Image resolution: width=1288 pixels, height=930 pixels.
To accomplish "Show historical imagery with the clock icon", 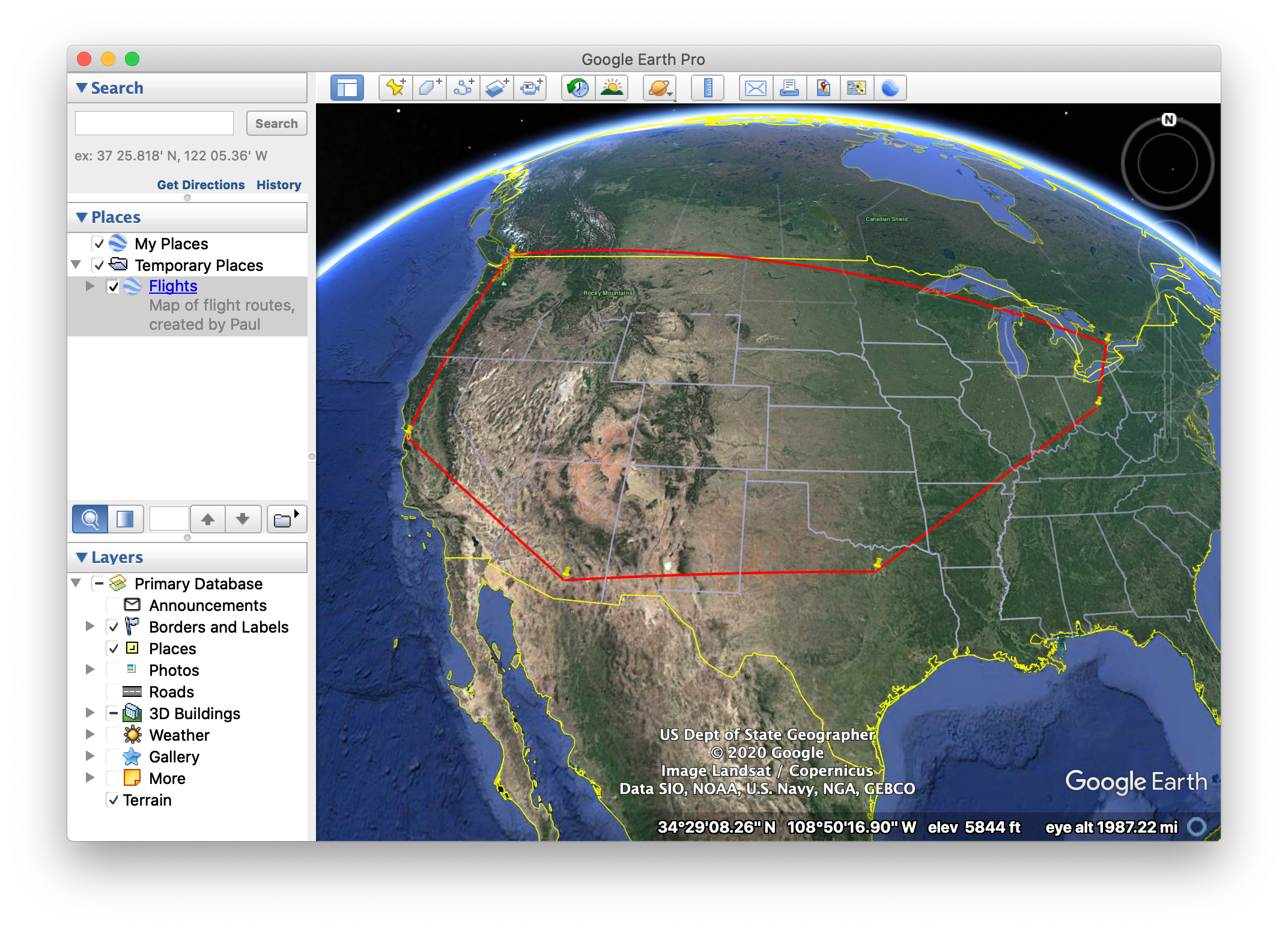I will tap(576, 87).
